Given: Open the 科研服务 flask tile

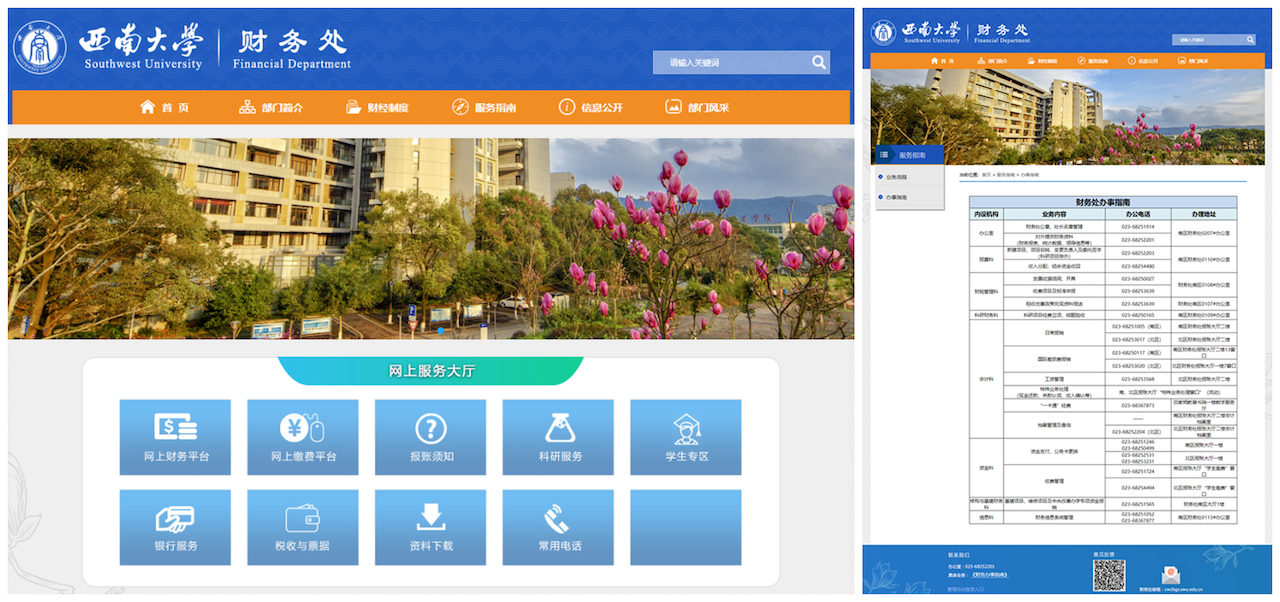Looking at the screenshot, I should (559, 437).
